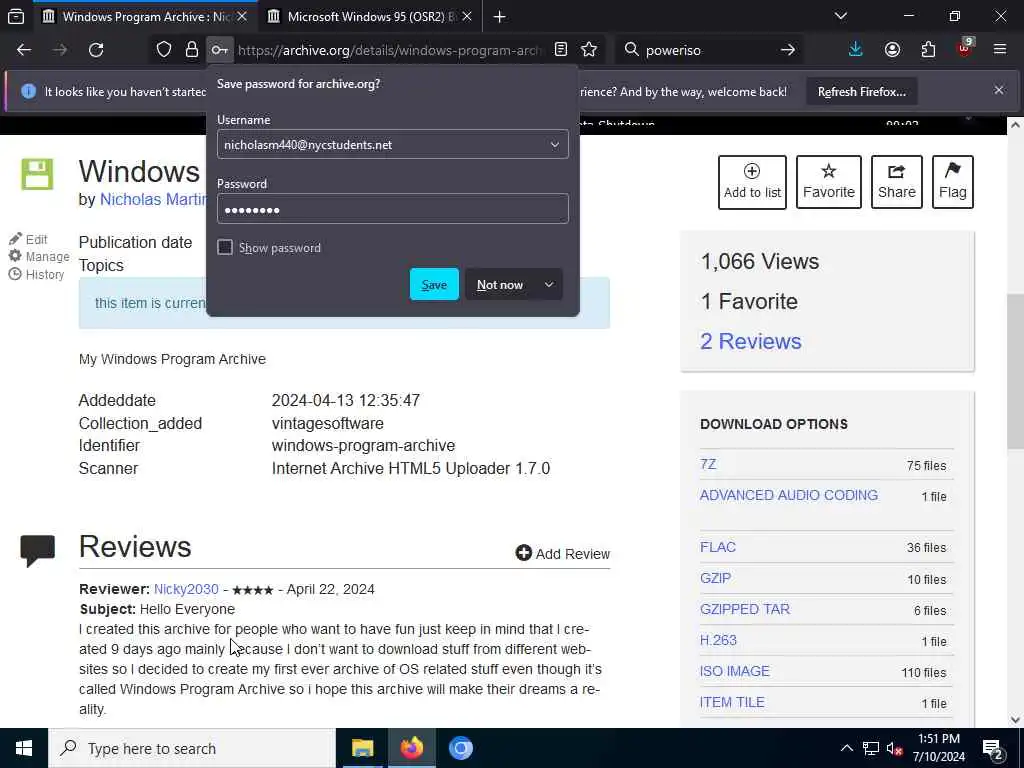1024x768 pixels.
Task: Open the Edit item link
Action: tap(29, 239)
